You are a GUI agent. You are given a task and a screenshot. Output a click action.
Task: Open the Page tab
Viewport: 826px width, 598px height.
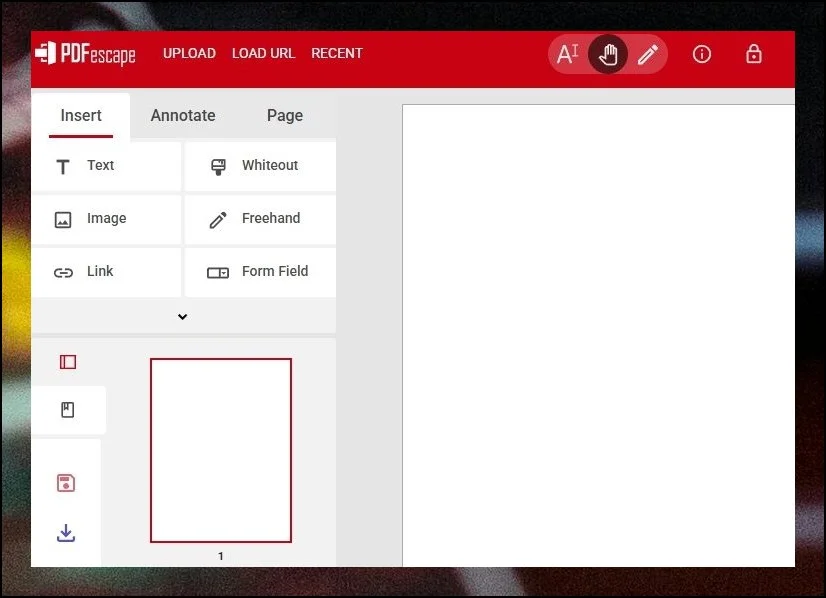(284, 116)
